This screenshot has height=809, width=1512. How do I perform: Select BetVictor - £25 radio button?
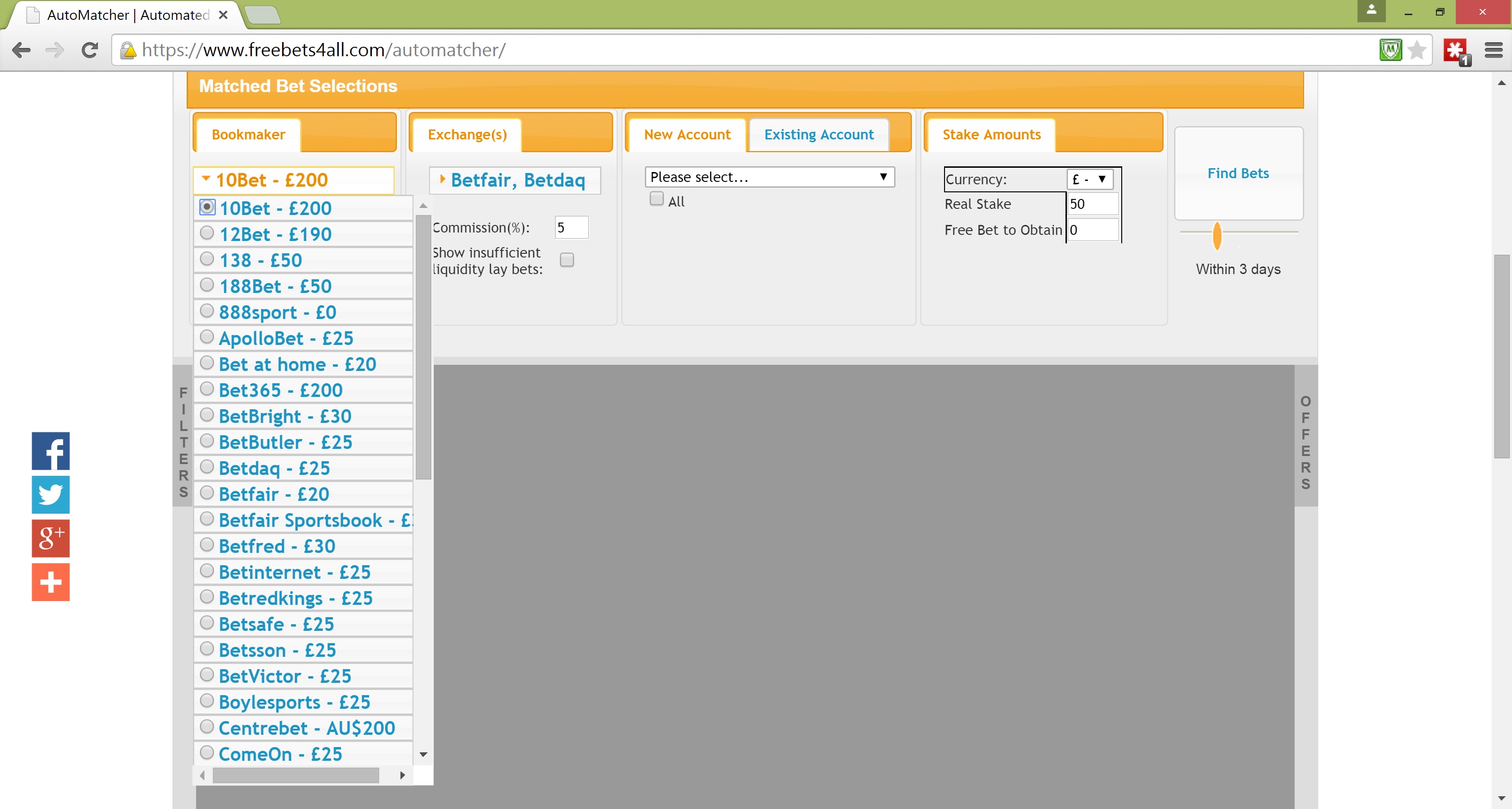coord(206,674)
